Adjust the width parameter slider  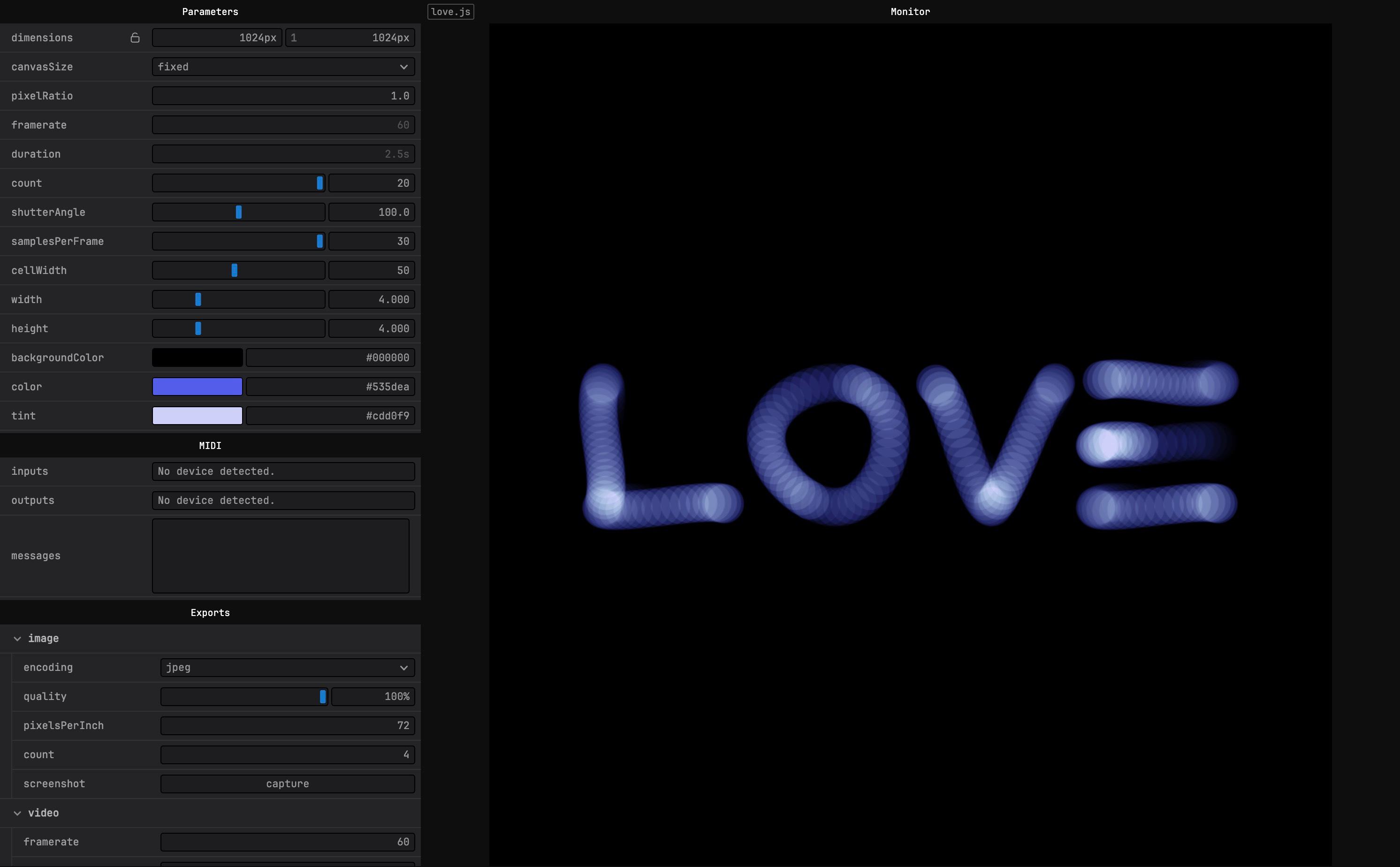click(238, 299)
